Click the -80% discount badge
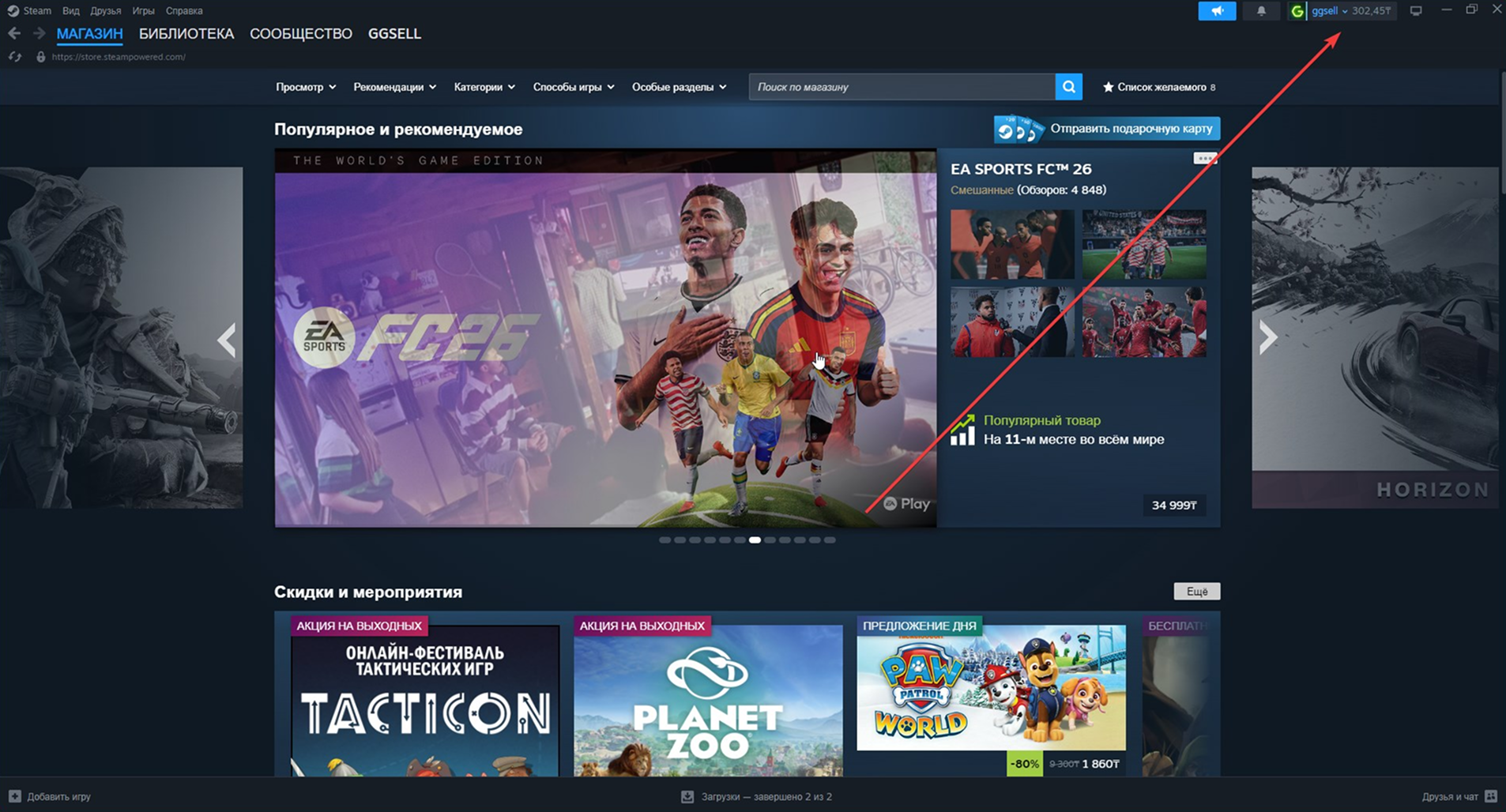Screen dimensions: 1506x812 pos(1025,764)
